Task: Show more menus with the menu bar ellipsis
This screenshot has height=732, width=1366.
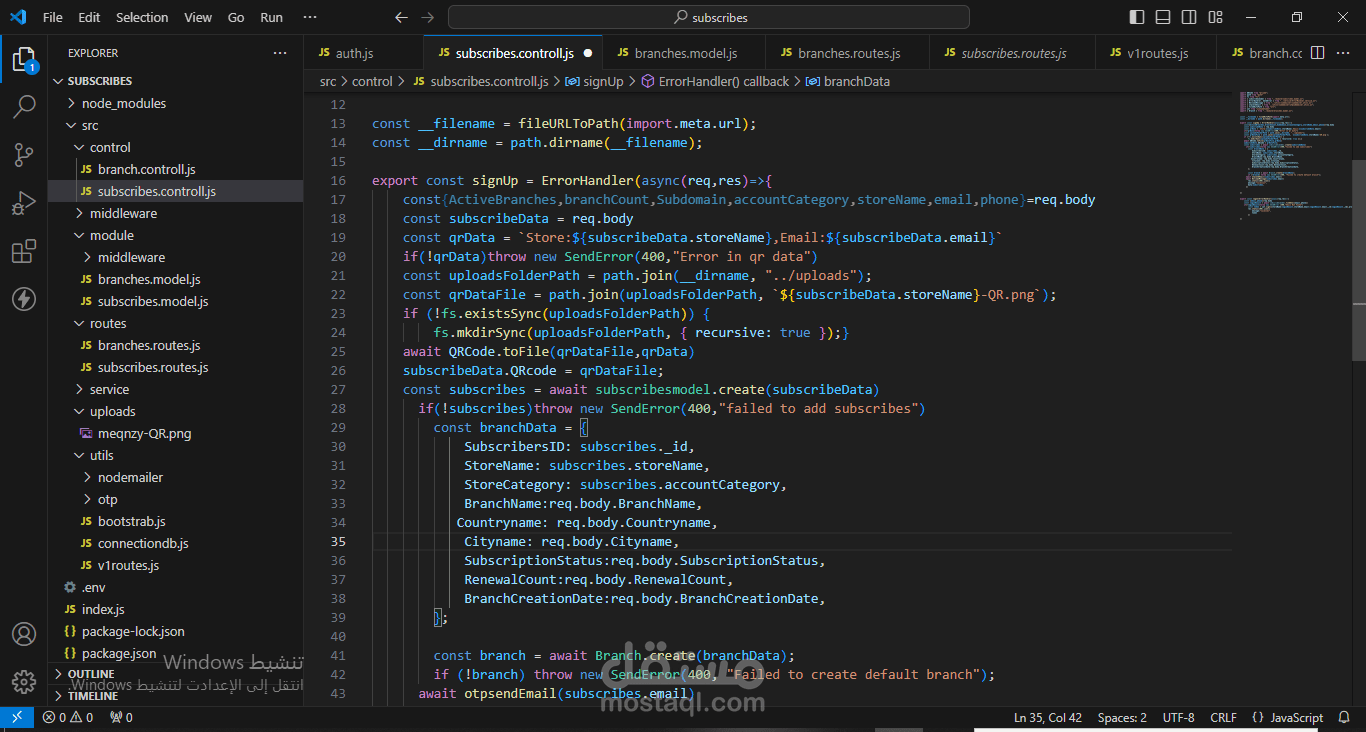Action: [x=310, y=17]
